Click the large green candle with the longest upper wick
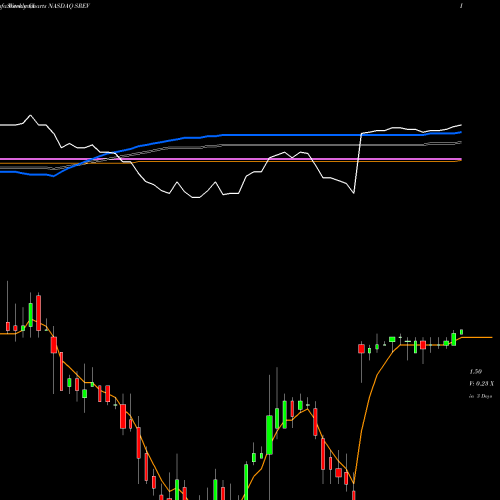Image resolution: width=500 pixels, height=500 pixels. [269, 434]
